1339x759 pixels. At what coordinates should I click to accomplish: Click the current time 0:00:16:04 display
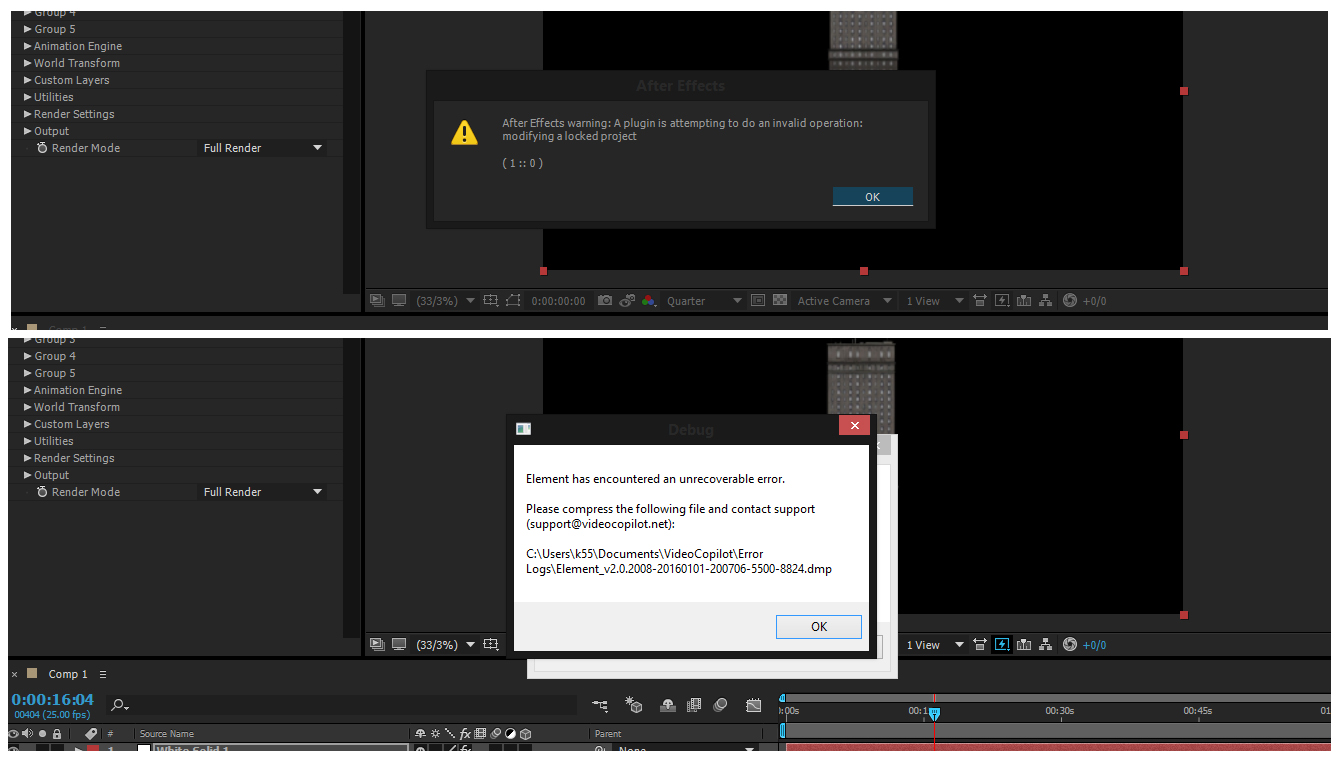[x=52, y=699]
